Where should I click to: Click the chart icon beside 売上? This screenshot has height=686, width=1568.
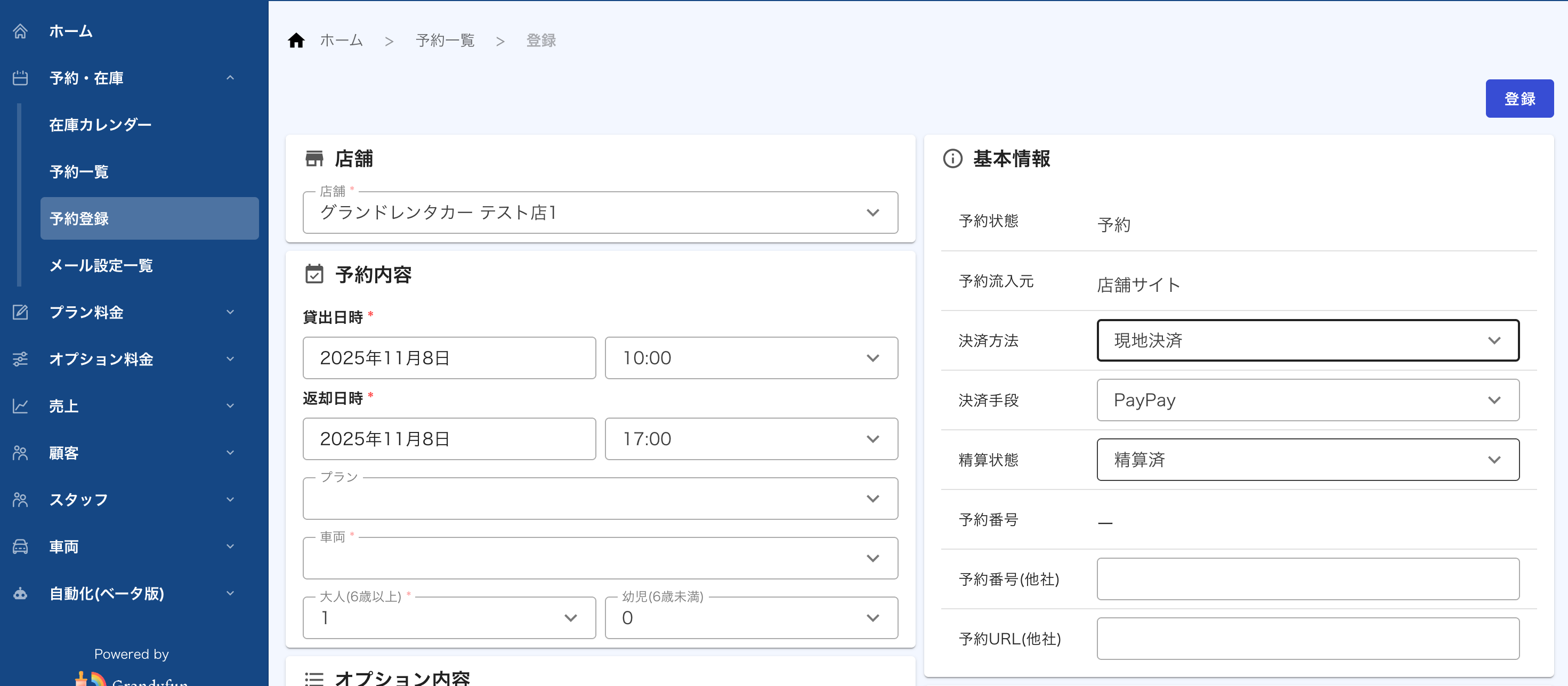click(20, 406)
